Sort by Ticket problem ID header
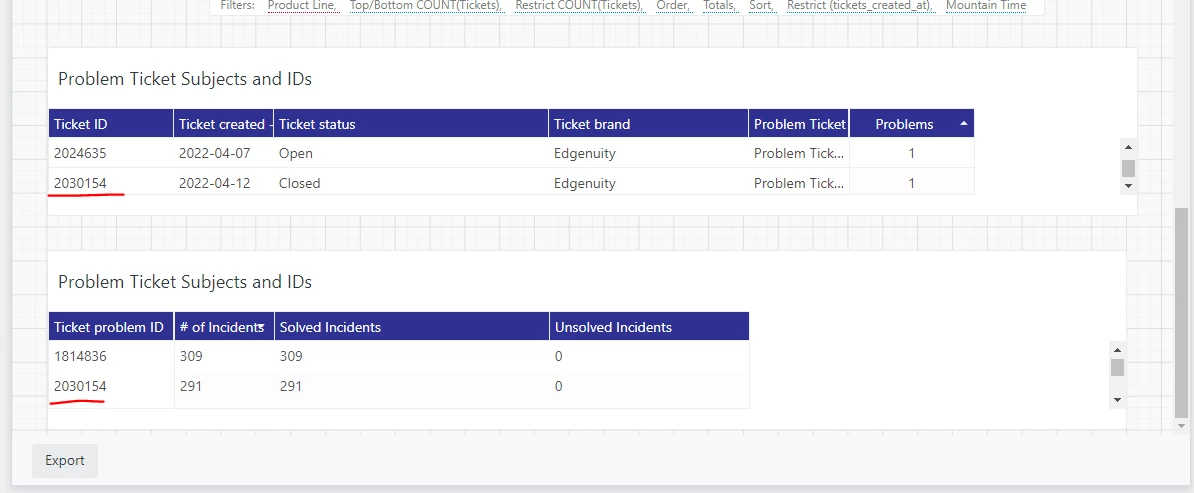This screenshot has height=493, width=1194. coord(111,327)
